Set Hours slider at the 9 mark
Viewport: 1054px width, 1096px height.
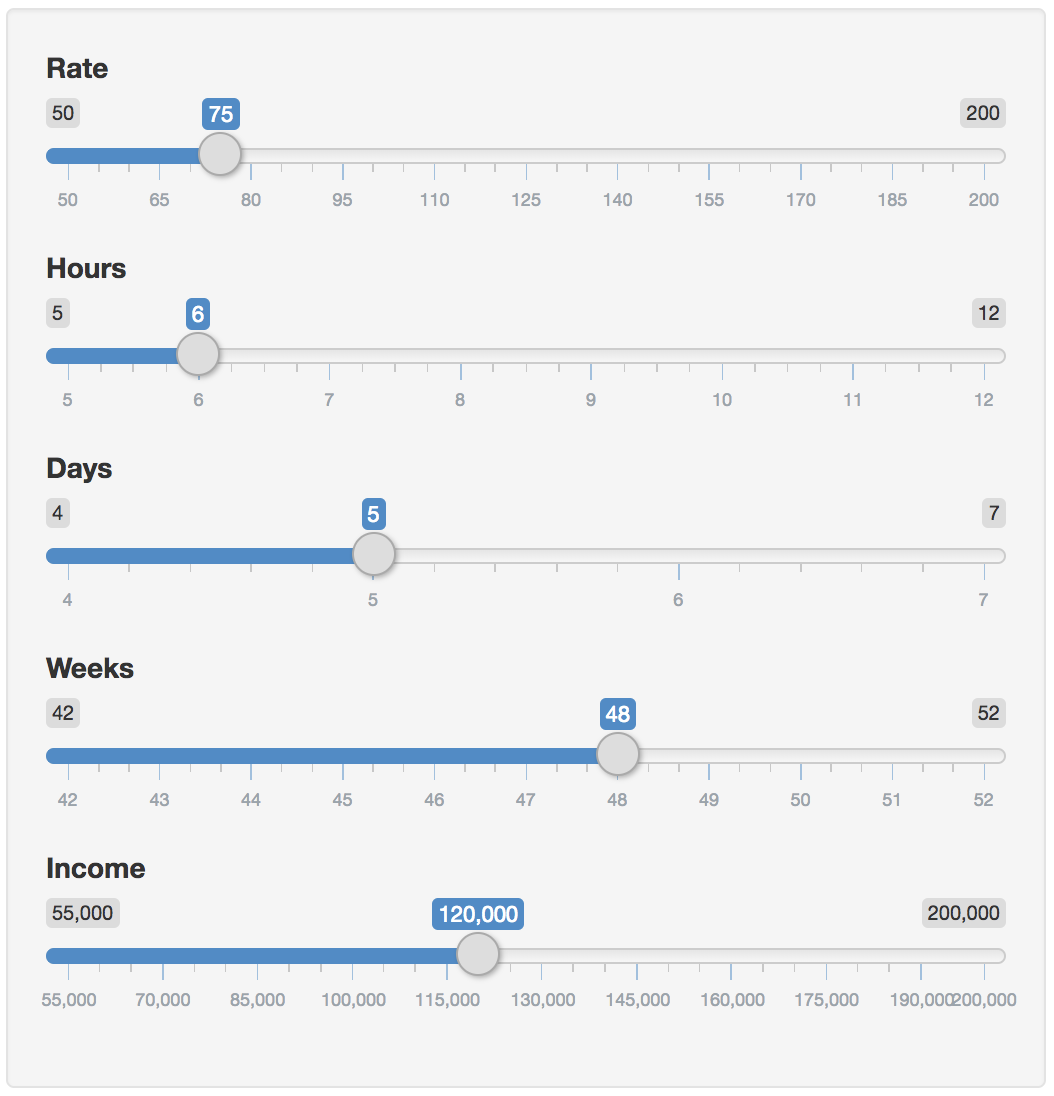pos(591,356)
